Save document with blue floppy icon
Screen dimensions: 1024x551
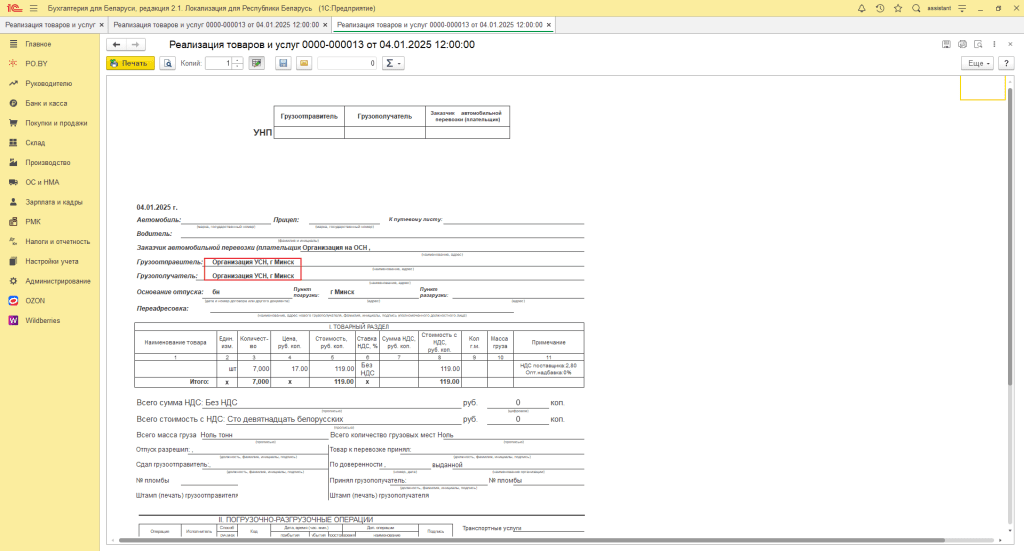point(283,63)
